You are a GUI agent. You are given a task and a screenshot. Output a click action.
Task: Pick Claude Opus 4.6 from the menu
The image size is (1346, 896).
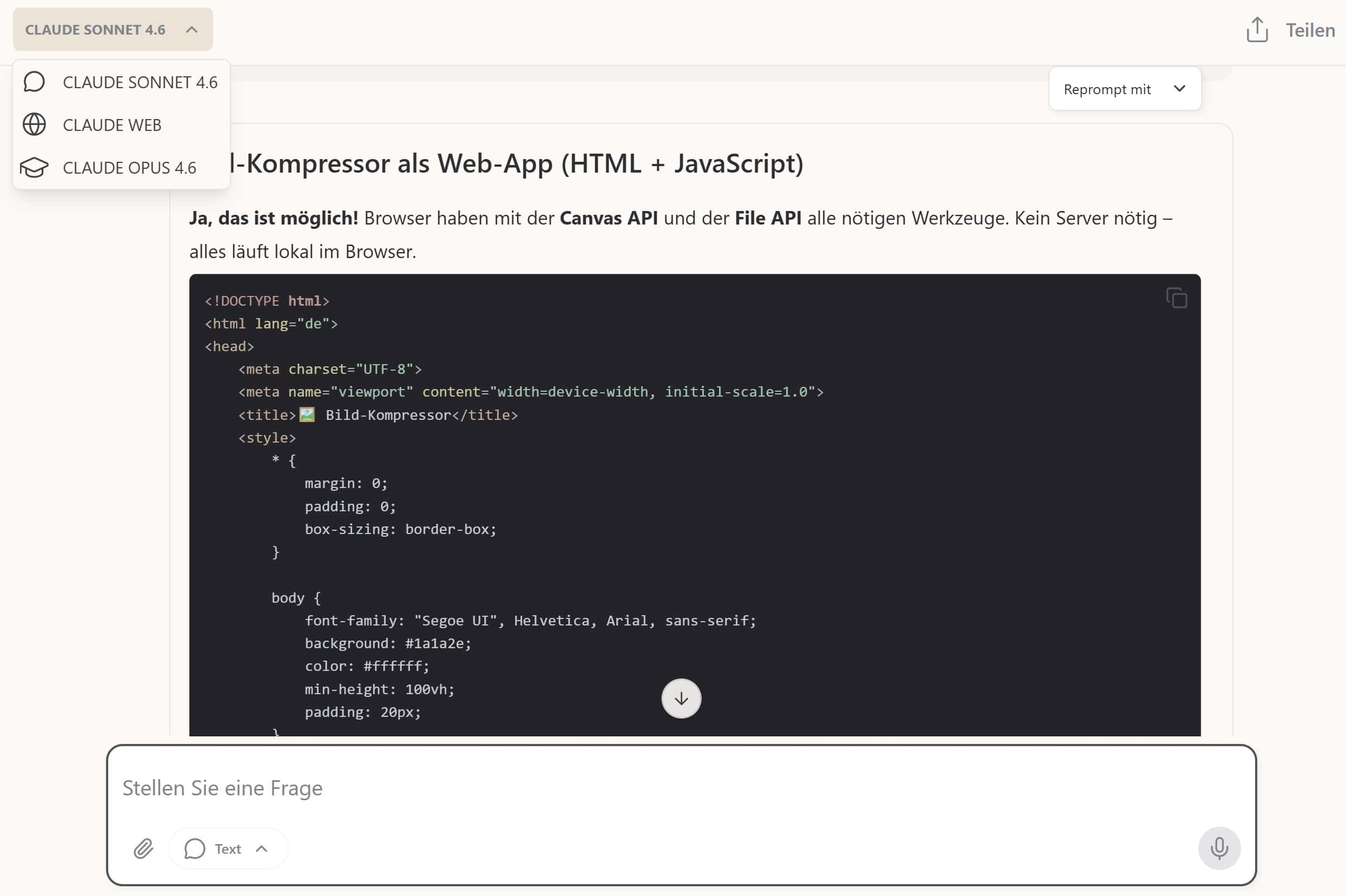click(129, 168)
